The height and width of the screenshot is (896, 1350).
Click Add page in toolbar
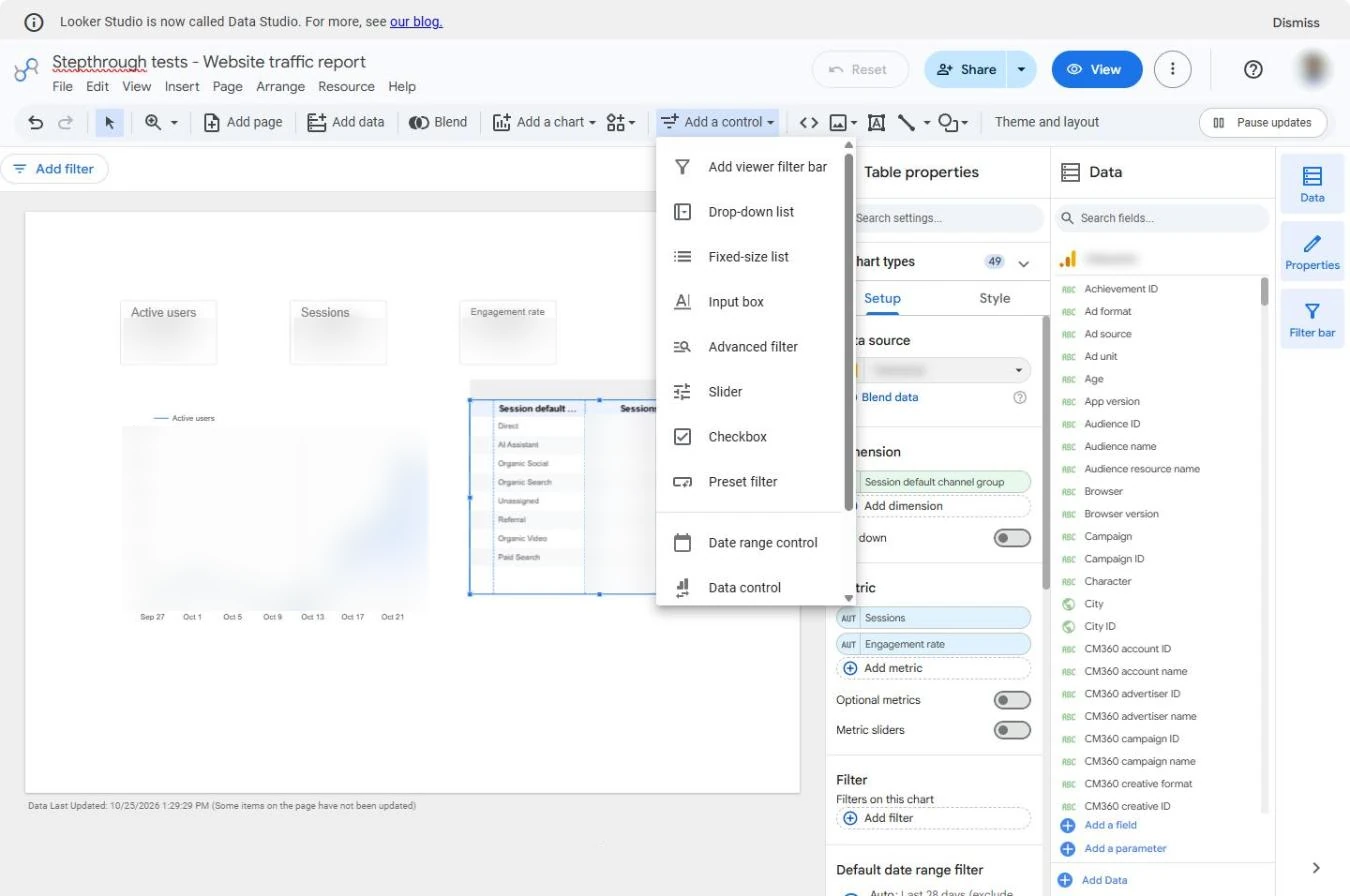coord(243,122)
